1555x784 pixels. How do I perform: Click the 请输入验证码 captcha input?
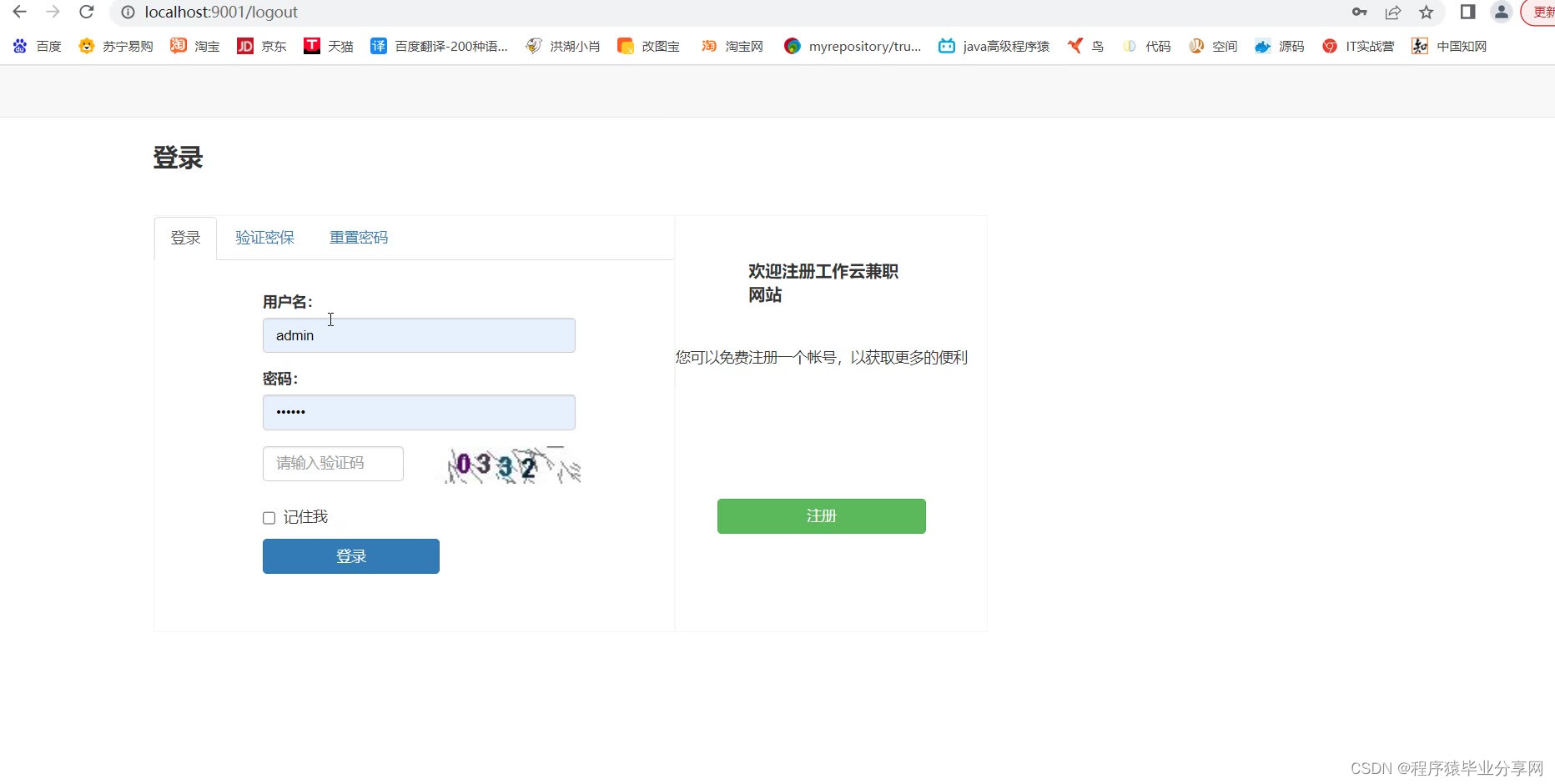333,464
